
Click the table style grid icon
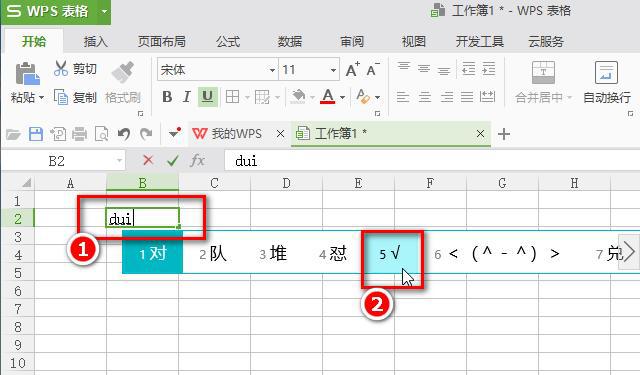point(262,97)
